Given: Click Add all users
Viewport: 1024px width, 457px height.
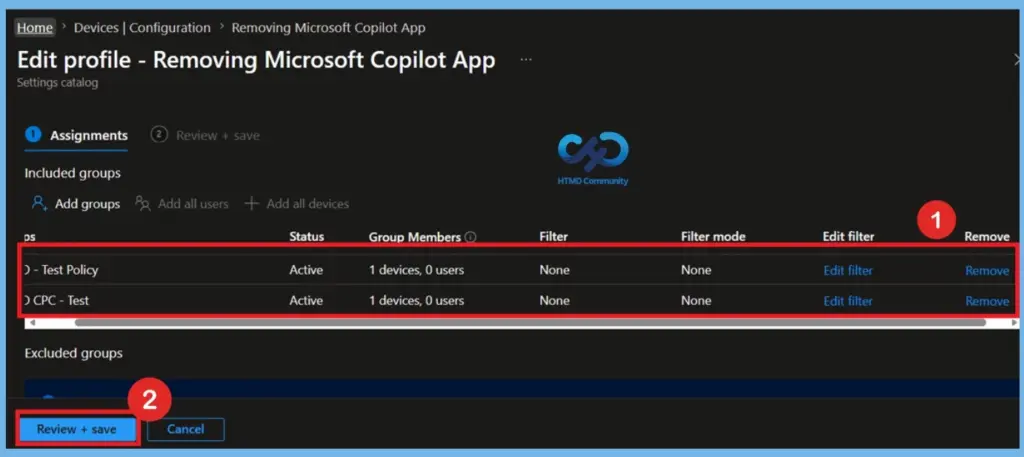Looking at the screenshot, I should 182,204.
